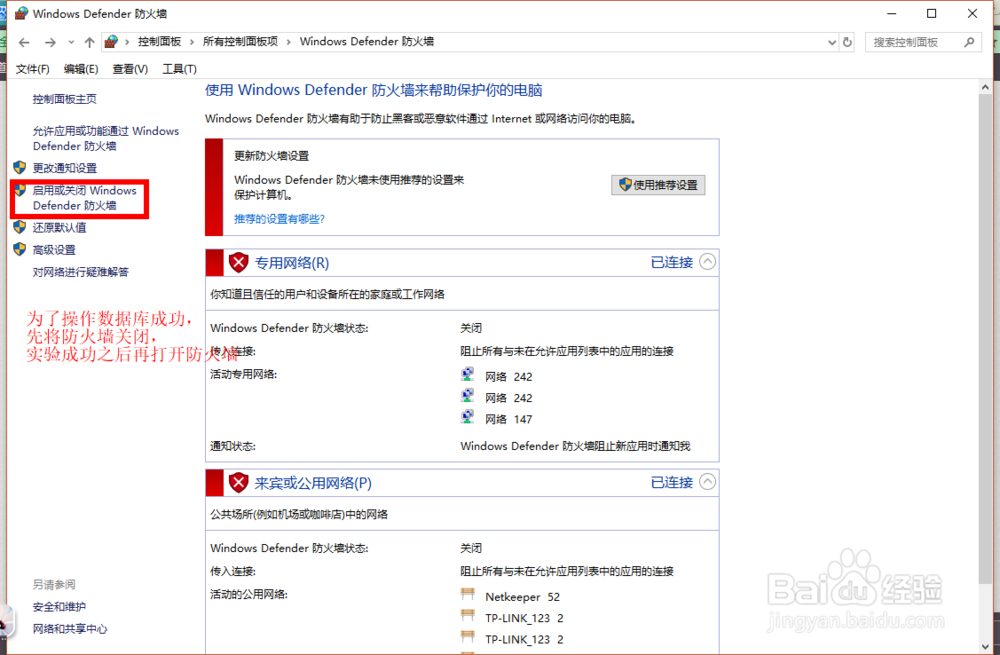
Task: Open 高级设置 link
Action: click(54, 250)
